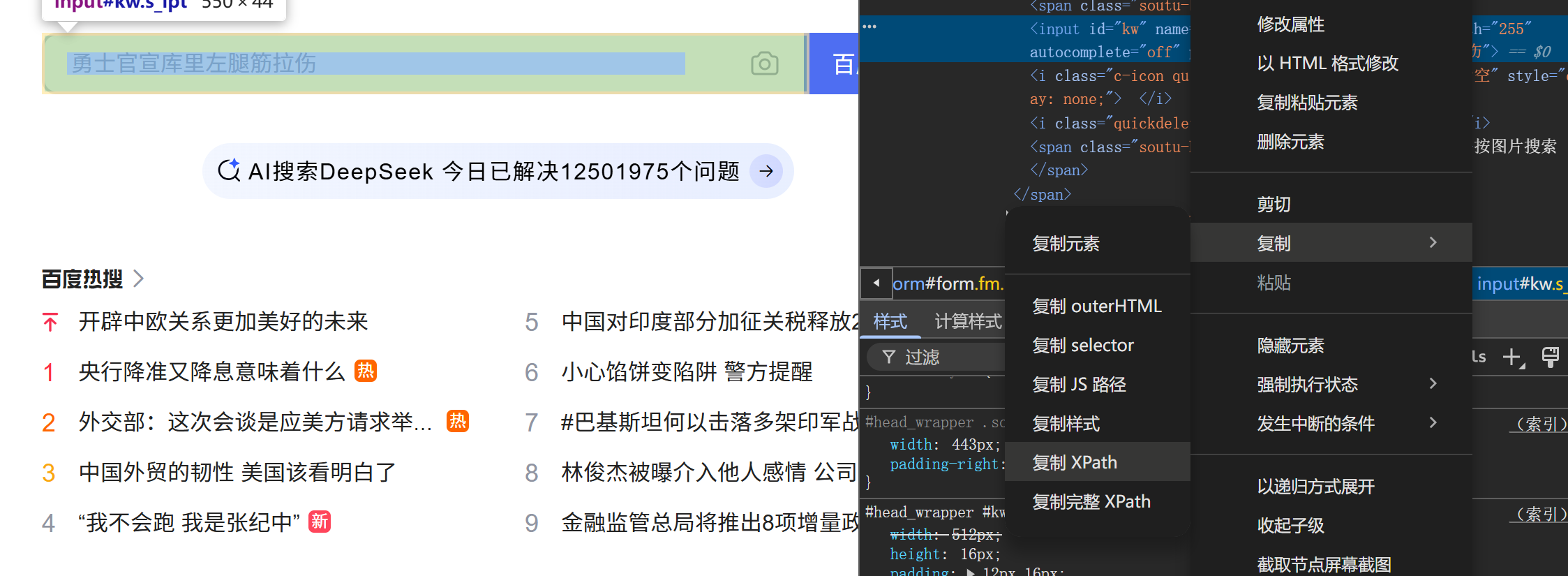The height and width of the screenshot is (576, 1568).
Task: Click the AI search sparkle icon
Action: [229, 170]
